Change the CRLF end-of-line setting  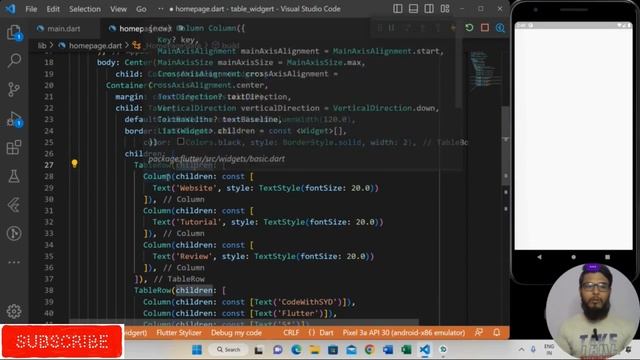coord(291,332)
